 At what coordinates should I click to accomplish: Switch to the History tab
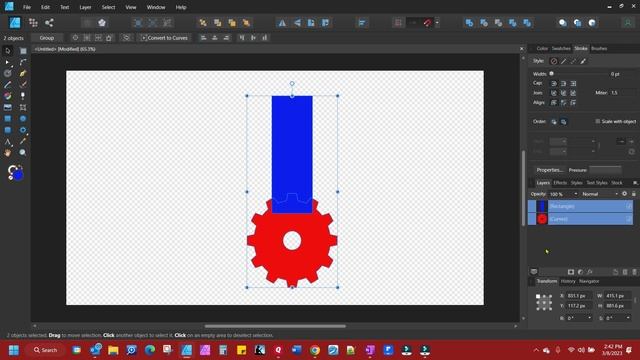568,281
